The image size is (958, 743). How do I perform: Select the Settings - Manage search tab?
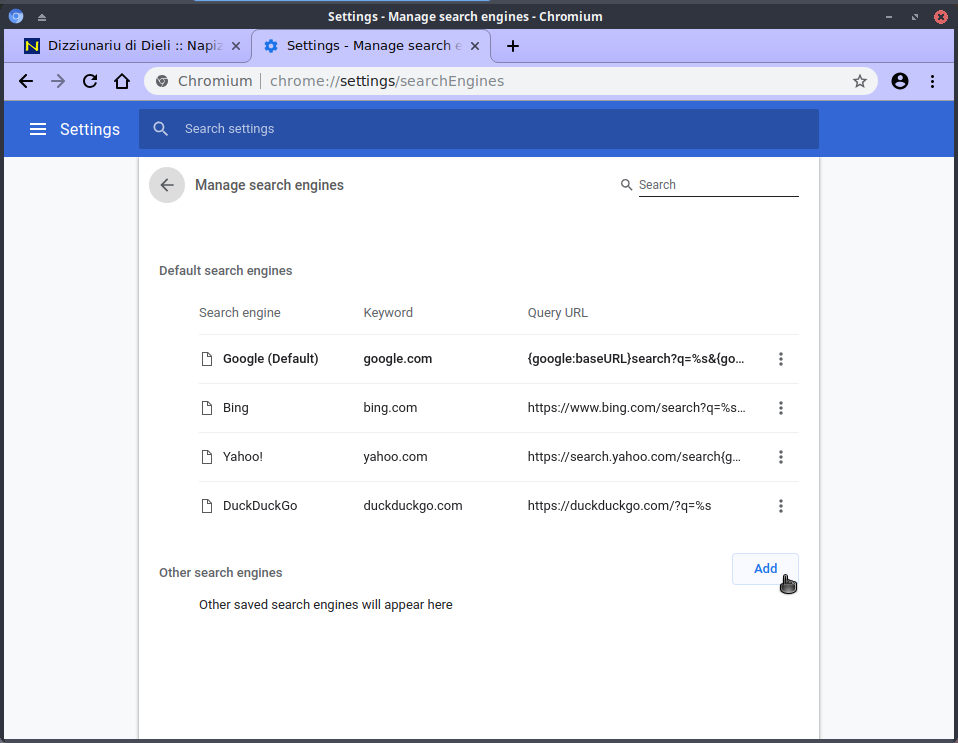(x=370, y=46)
